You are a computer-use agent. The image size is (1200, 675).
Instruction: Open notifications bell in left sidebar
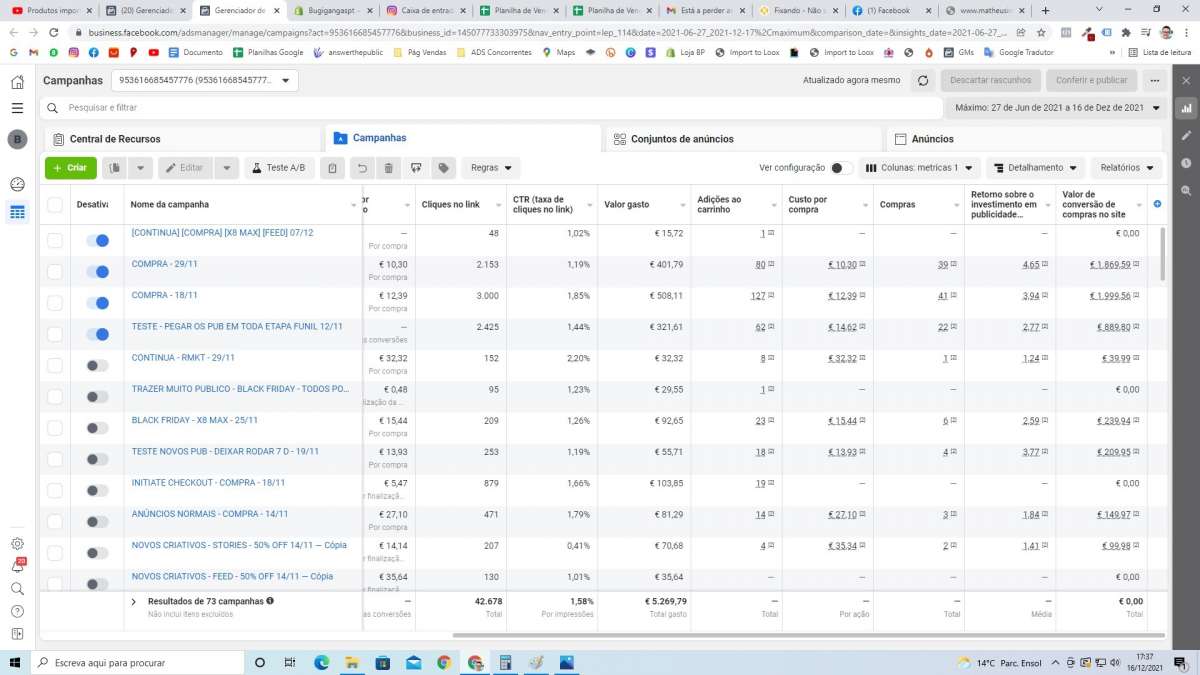(17, 566)
